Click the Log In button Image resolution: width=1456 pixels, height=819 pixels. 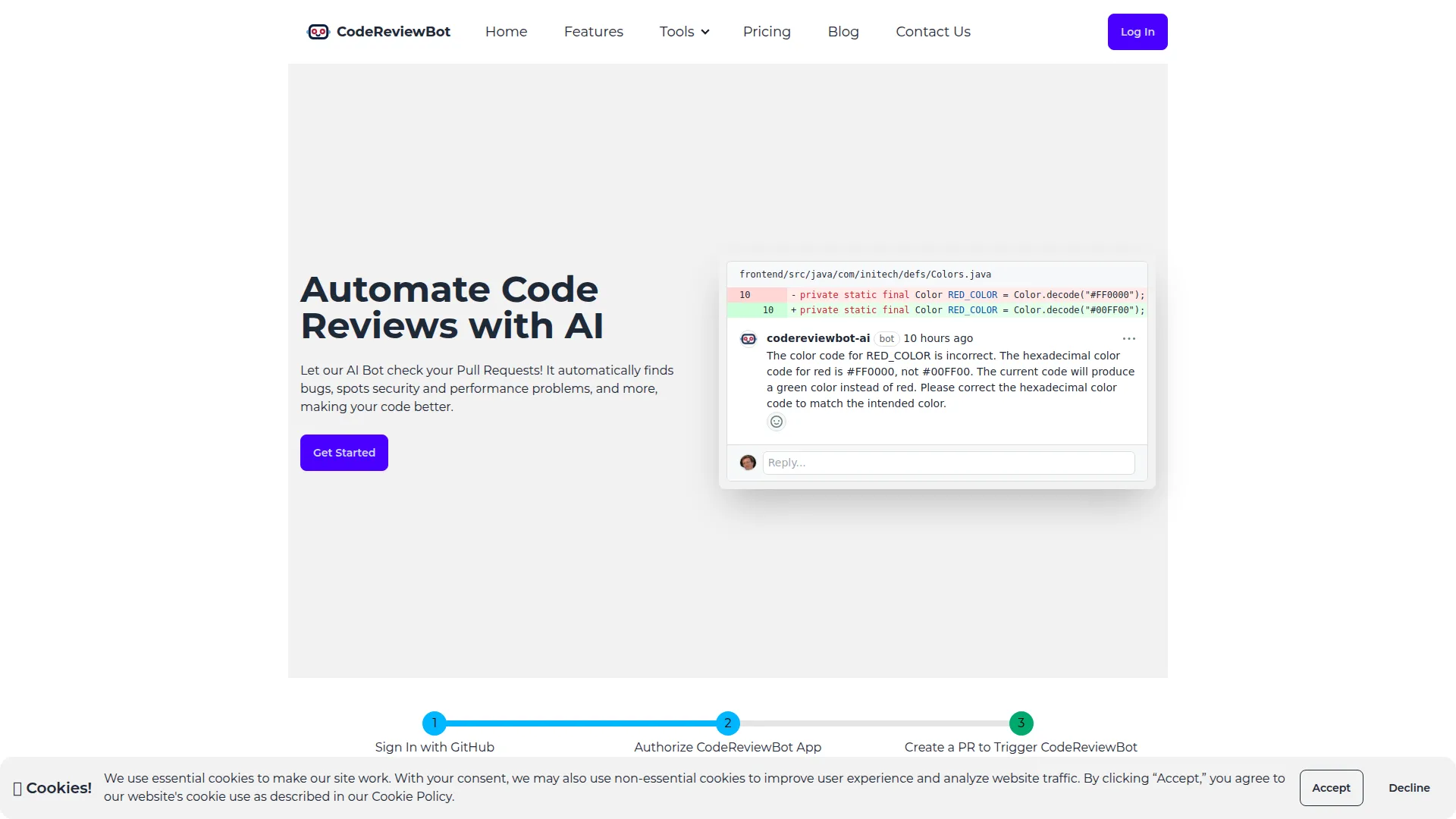pyautogui.click(x=1137, y=31)
